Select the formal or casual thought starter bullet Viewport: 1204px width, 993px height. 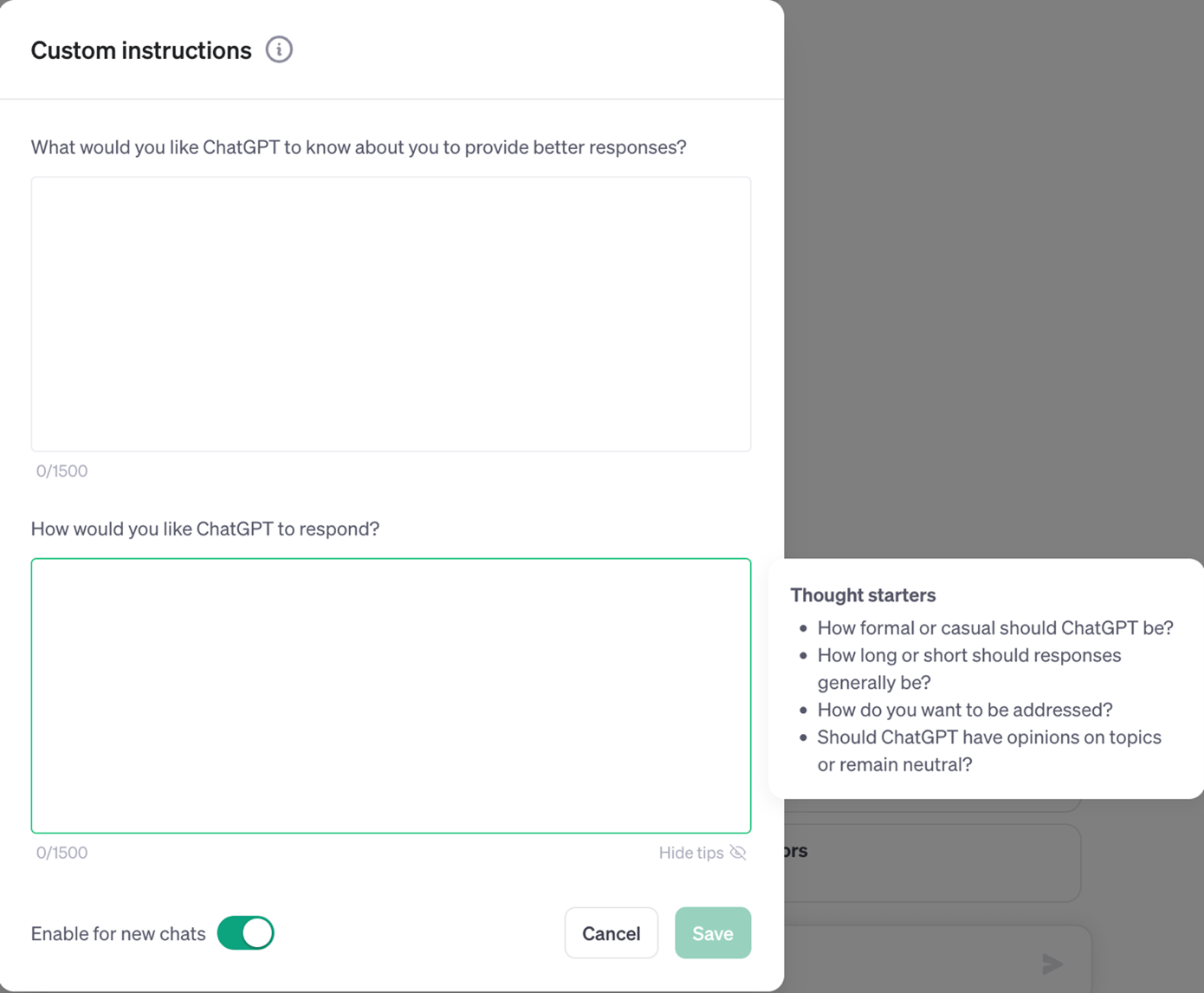click(x=994, y=627)
